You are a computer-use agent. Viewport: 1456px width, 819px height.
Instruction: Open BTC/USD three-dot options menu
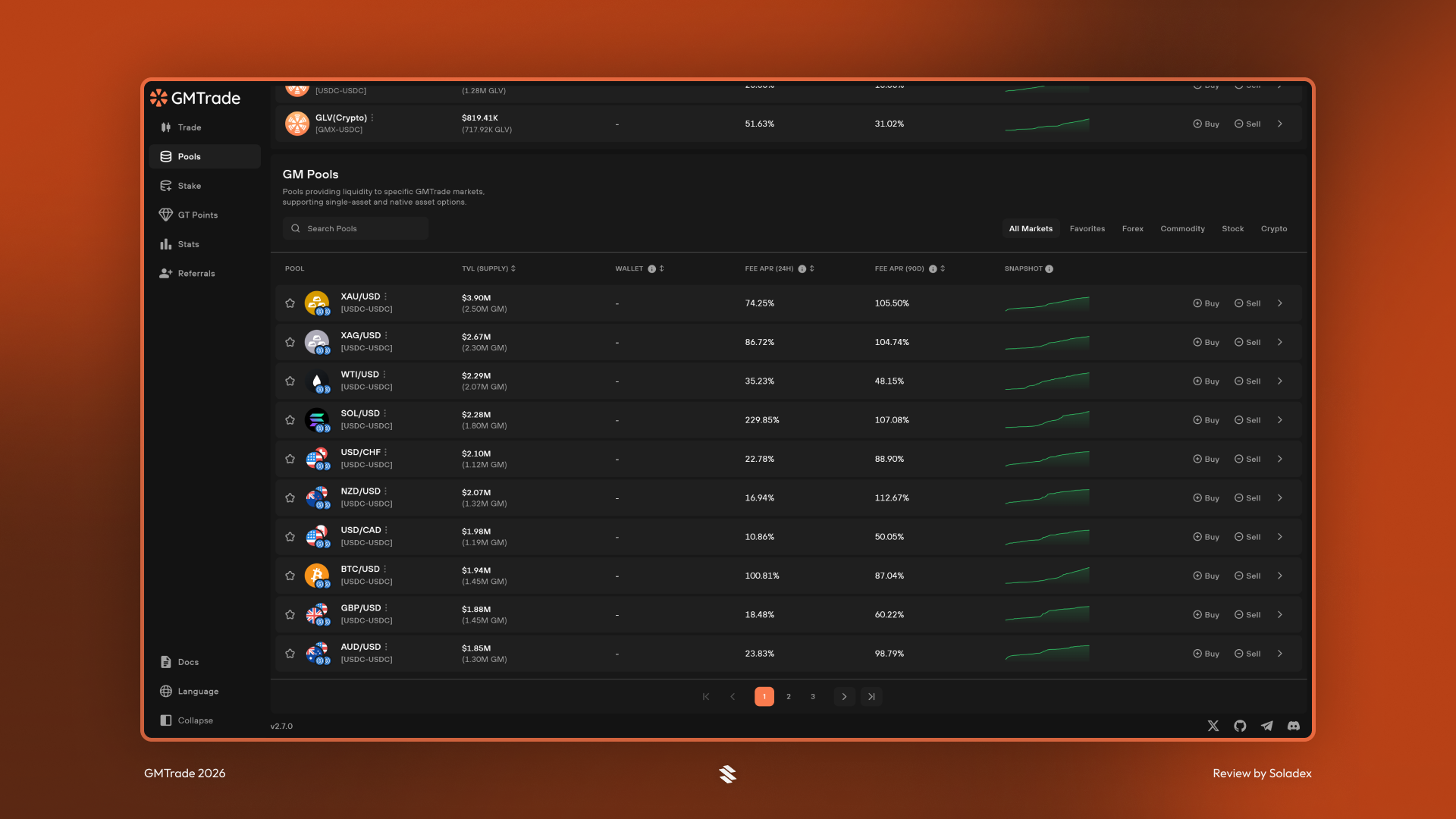385,569
